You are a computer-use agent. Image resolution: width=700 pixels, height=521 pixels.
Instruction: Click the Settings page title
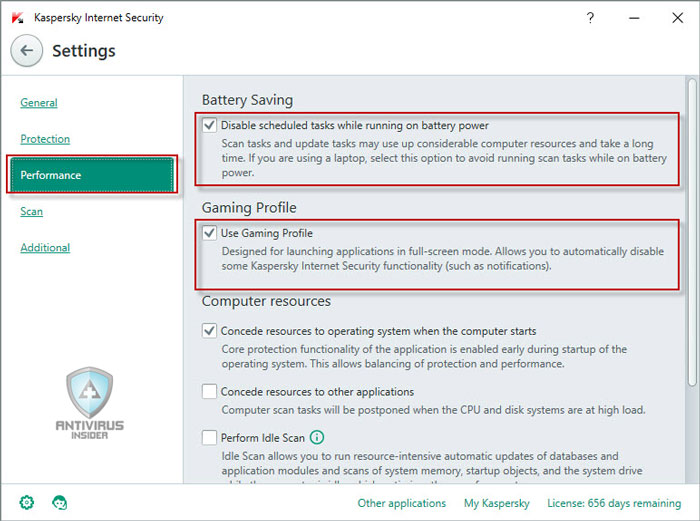coord(84,51)
